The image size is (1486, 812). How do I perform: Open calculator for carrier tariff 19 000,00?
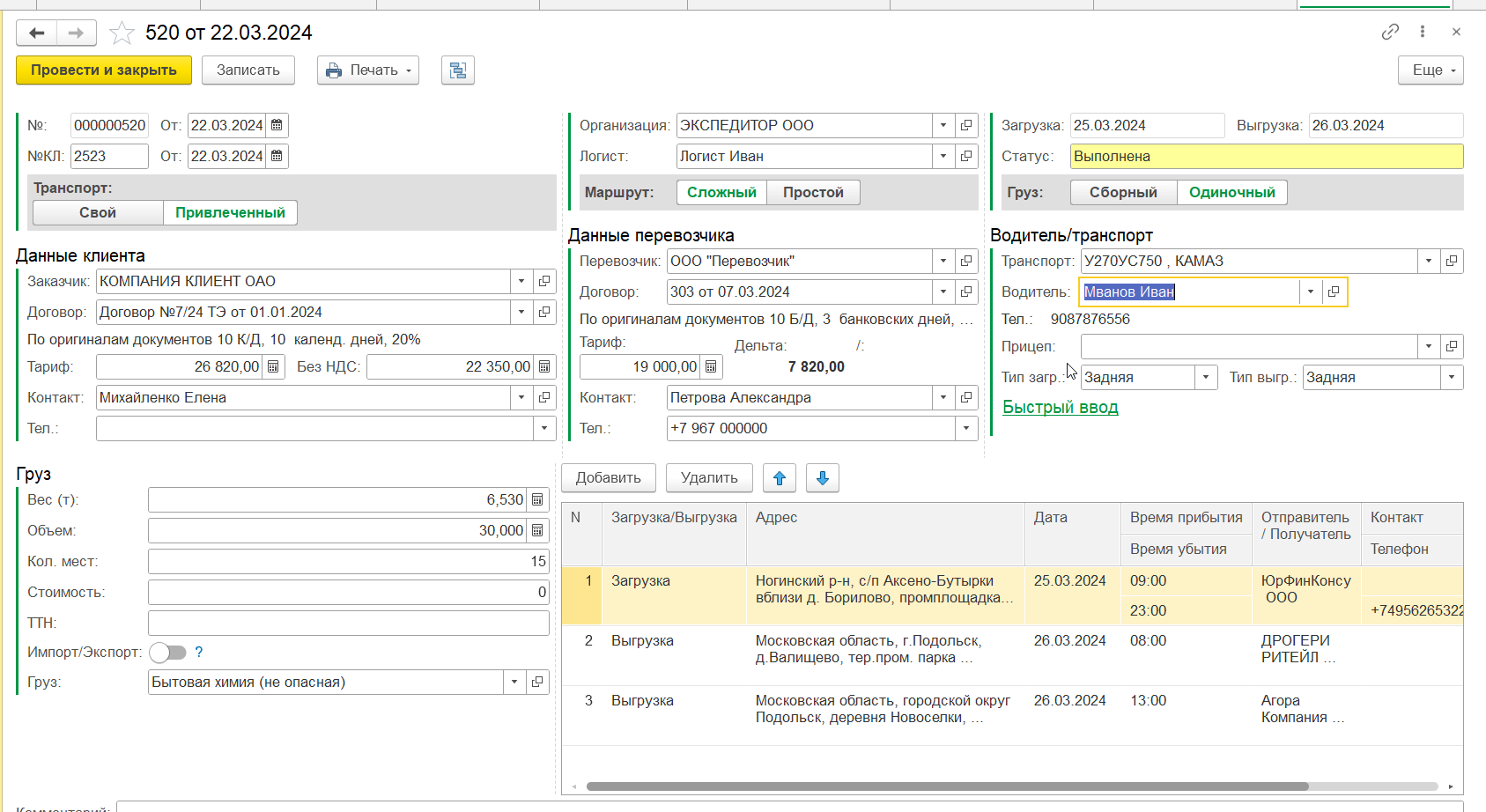pos(711,366)
